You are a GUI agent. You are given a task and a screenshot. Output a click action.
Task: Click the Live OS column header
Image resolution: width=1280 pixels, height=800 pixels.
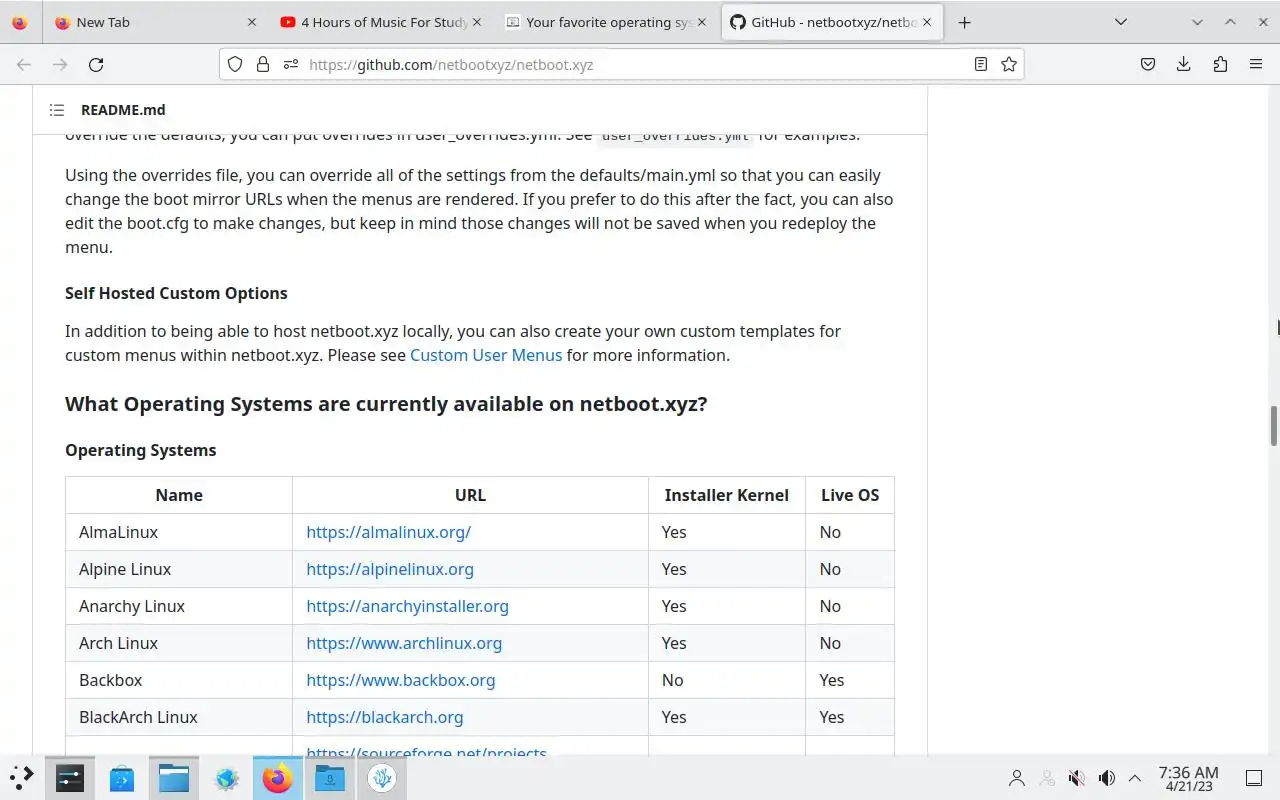[850, 495]
